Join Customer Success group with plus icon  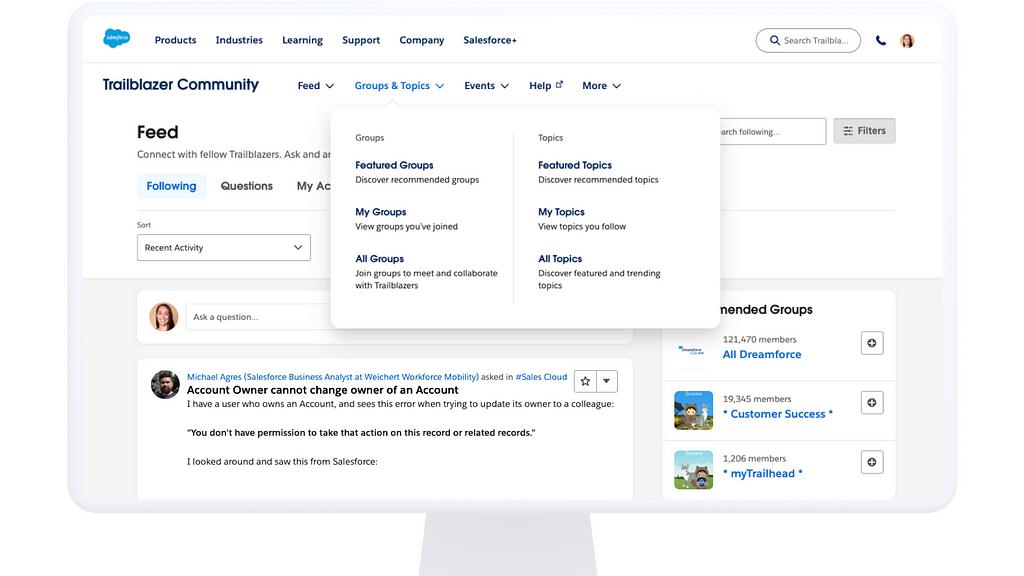pos(872,402)
